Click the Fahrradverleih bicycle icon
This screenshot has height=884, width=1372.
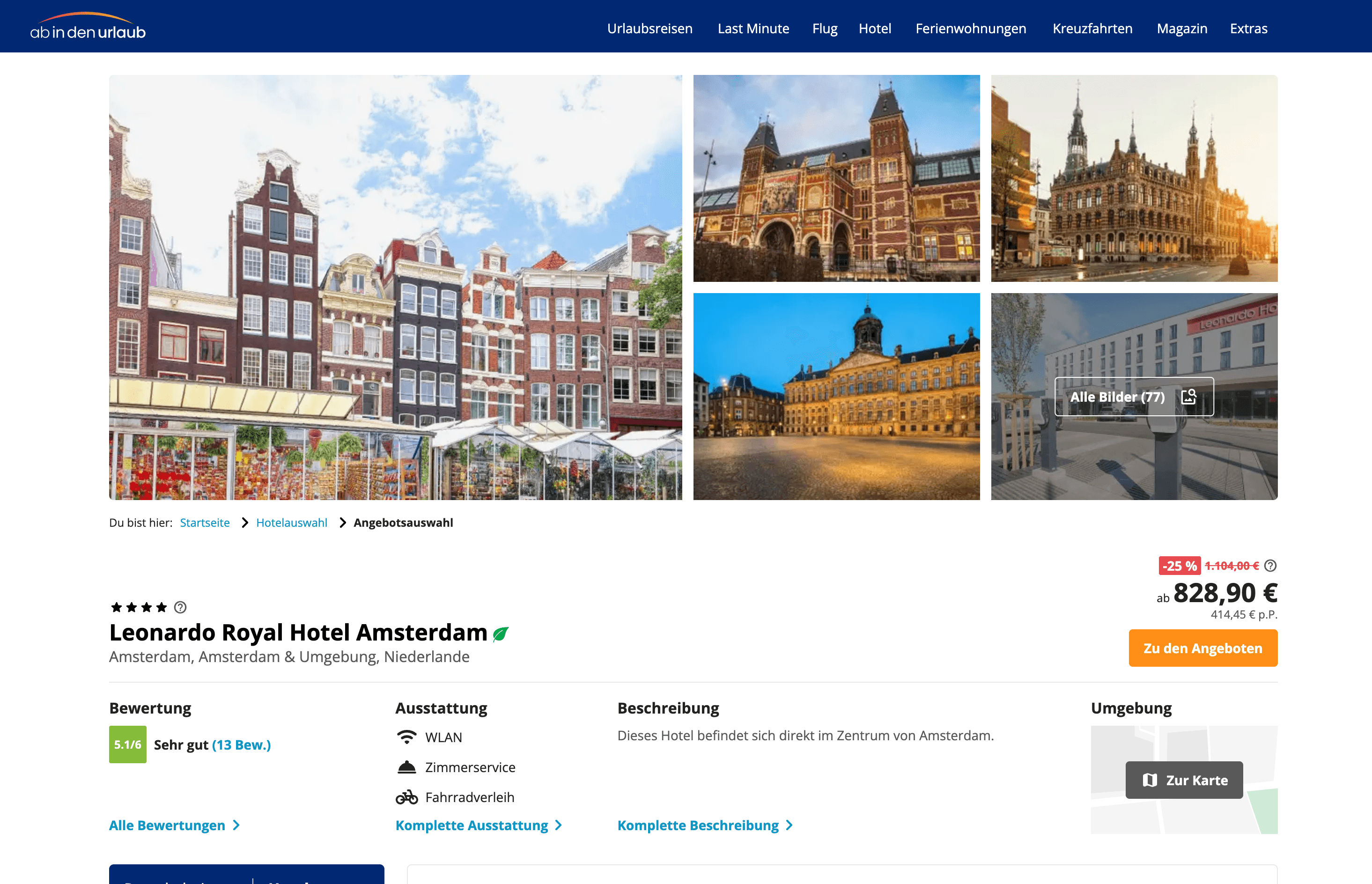pos(406,797)
